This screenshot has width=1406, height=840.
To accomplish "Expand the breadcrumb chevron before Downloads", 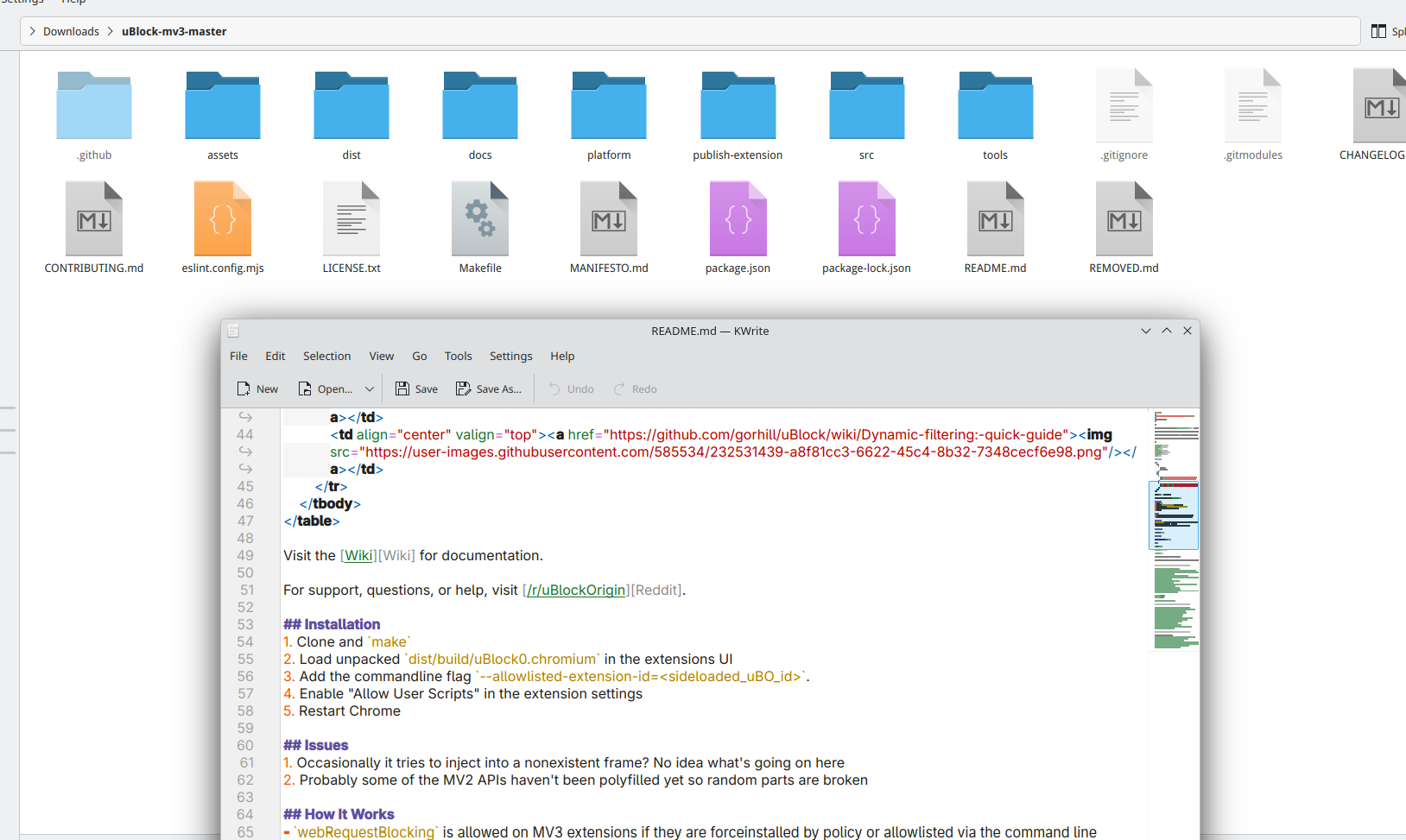I will [x=33, y=31].
